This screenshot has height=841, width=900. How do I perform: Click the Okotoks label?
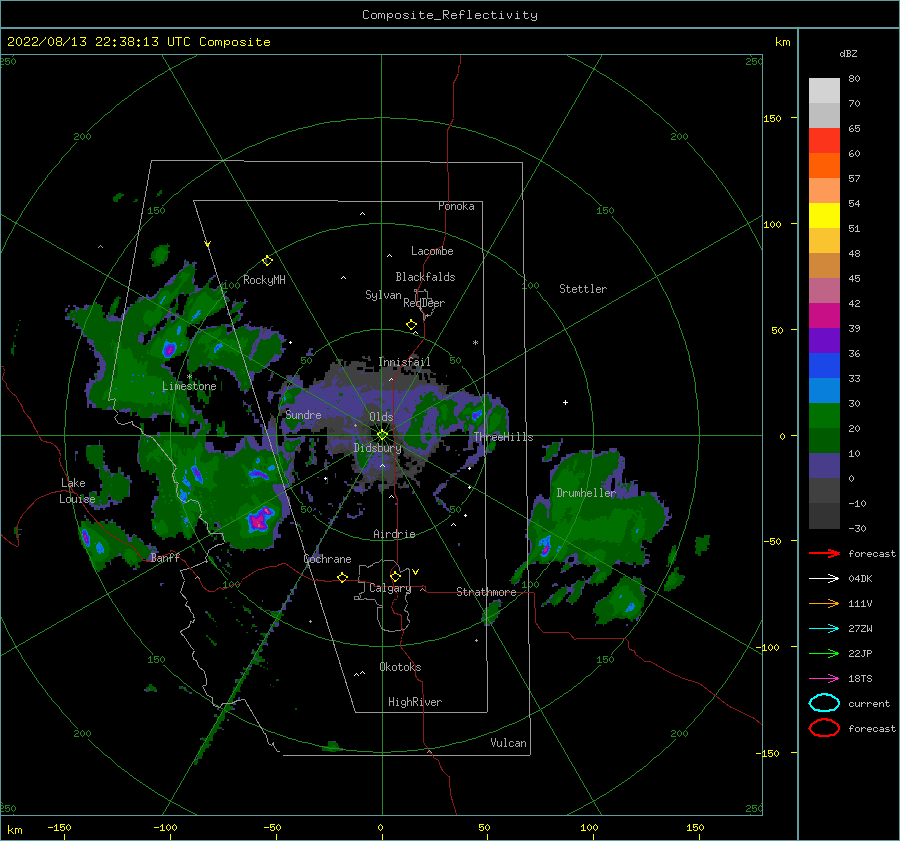(400, 667)
